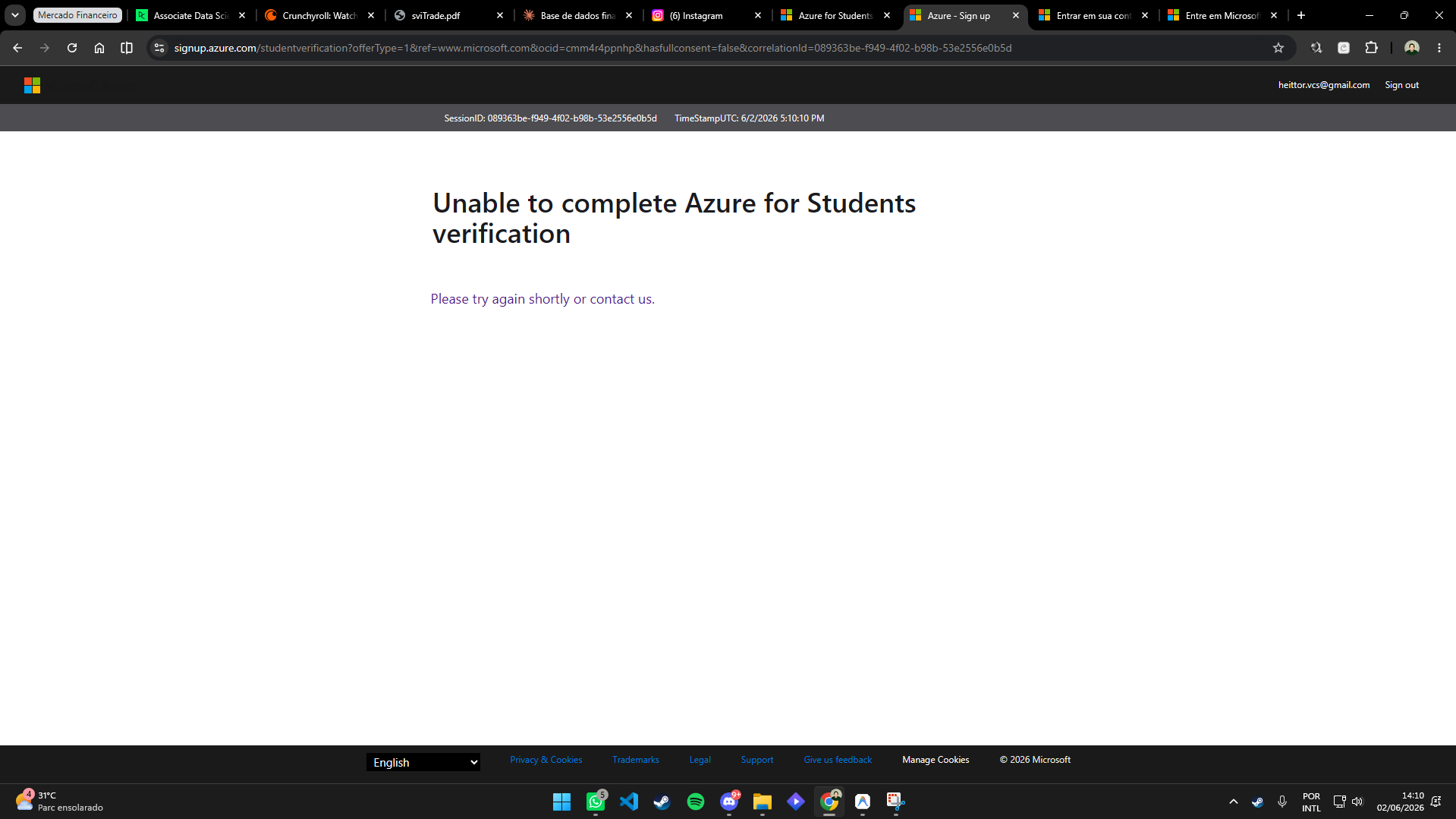Open the weather widget showing 31°C
Viewport: 1456px width, 819px height.
(x=59, y=802)
